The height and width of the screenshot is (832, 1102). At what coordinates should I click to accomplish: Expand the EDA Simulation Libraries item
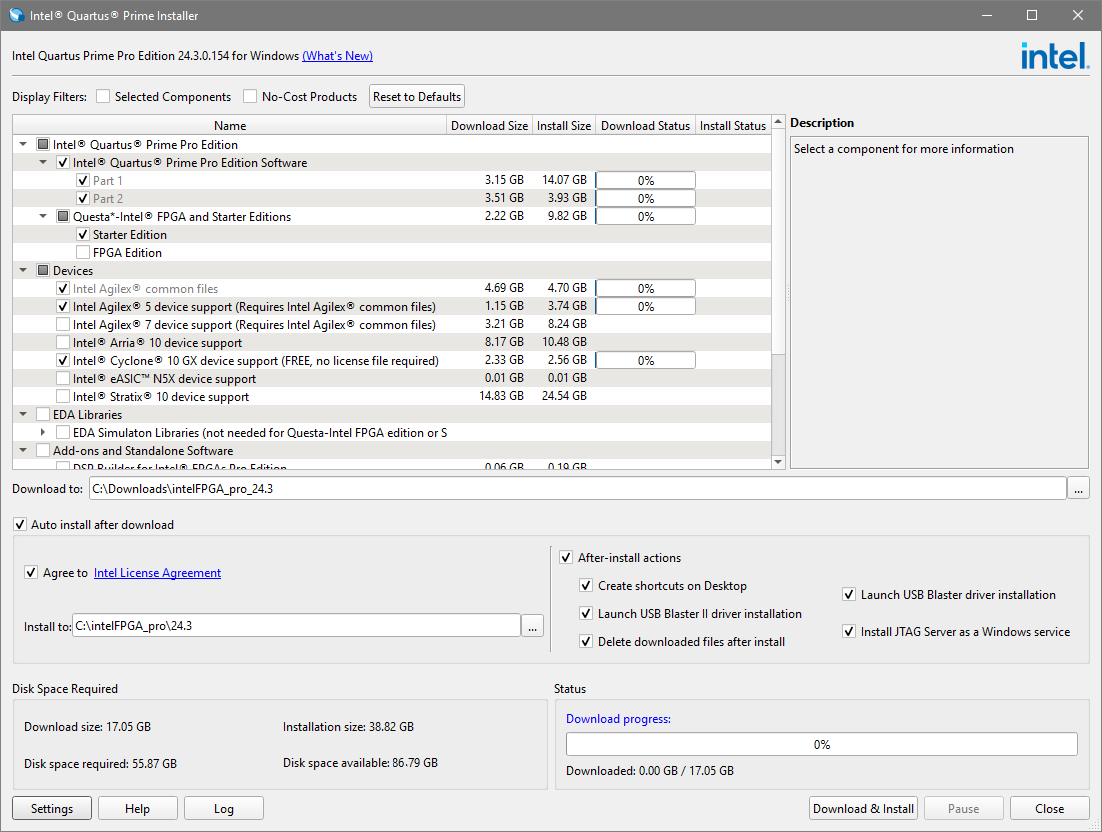(43, 433)
